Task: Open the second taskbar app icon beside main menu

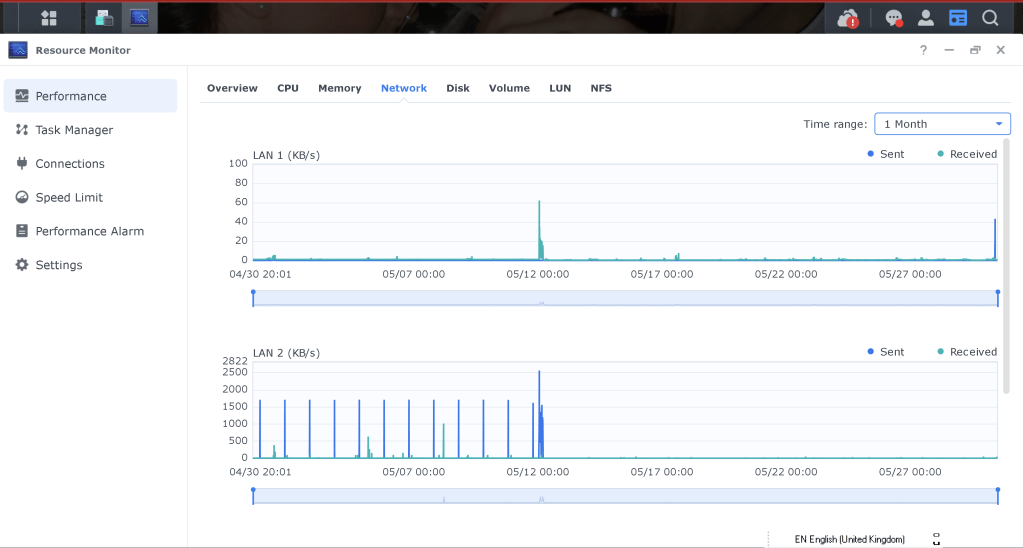Action: pos(104,18)
